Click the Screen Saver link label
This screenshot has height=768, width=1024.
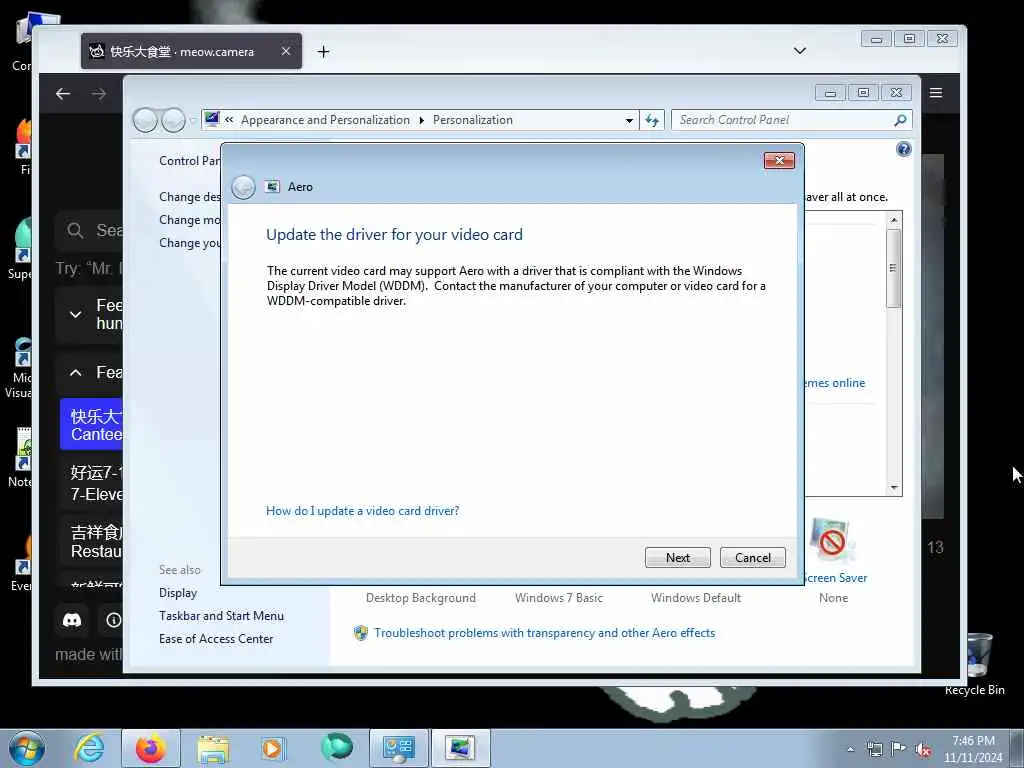pyautogui.click(x=835, y=578)
